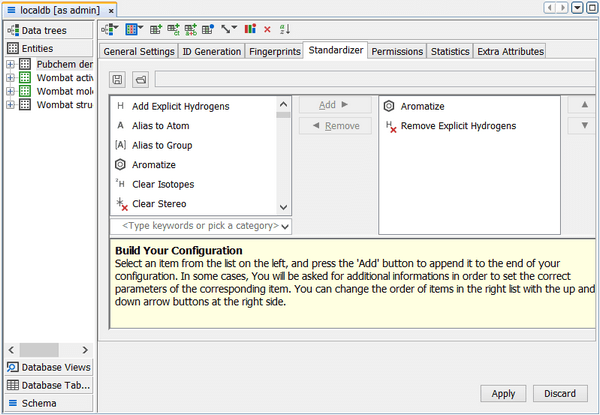Image resolution: width=600 pixels, height=415 pixels.
Task: Open the General Settings tab
Action: click(x=139, y=51)
